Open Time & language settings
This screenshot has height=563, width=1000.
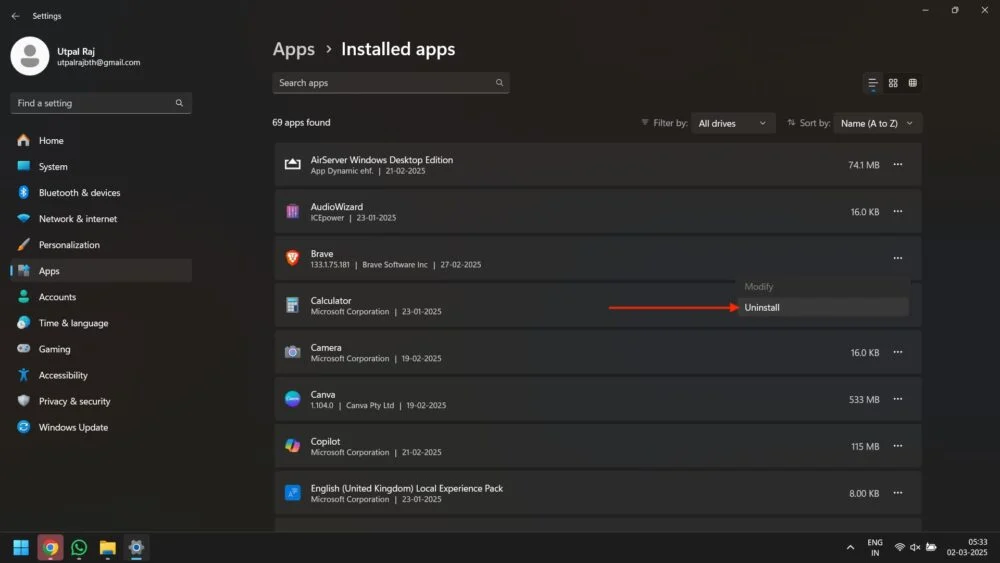click(101, 323)
